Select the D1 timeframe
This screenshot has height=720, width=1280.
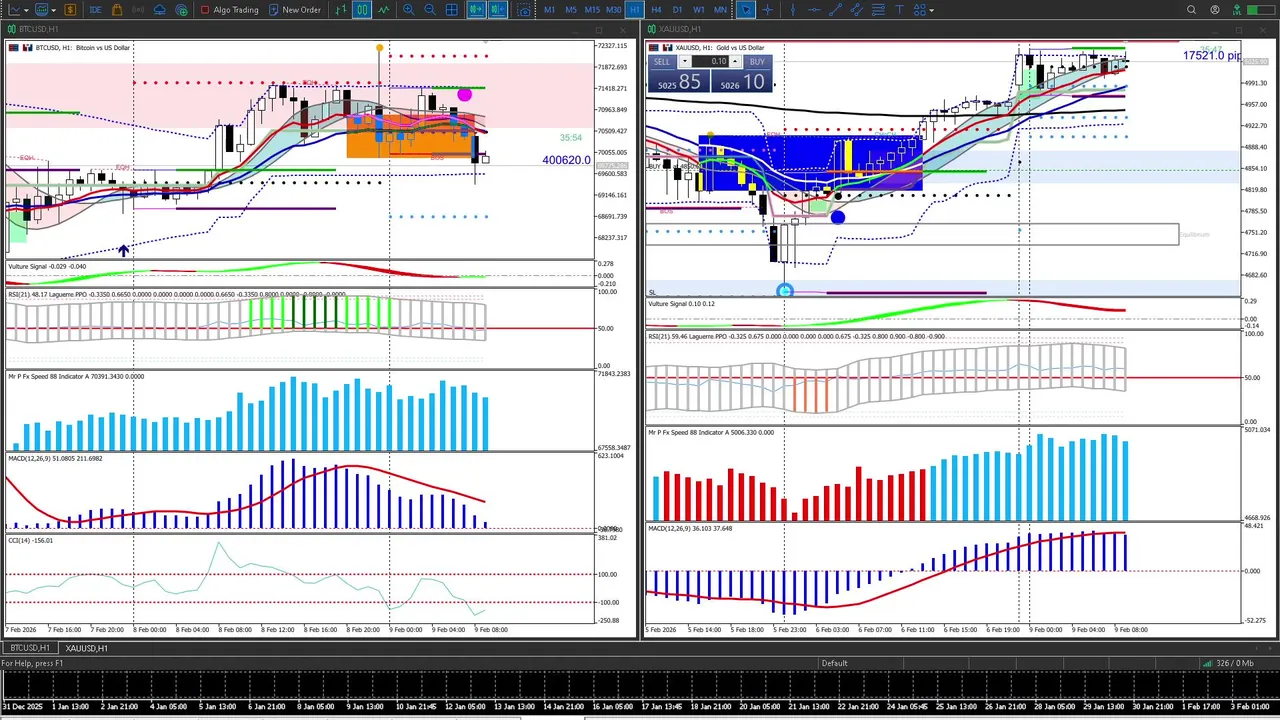click(x=677, y=10)
